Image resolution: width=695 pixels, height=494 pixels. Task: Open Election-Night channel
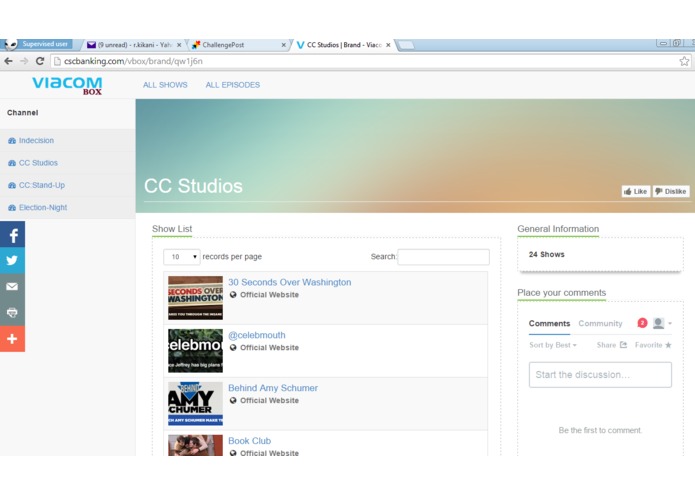43,207
